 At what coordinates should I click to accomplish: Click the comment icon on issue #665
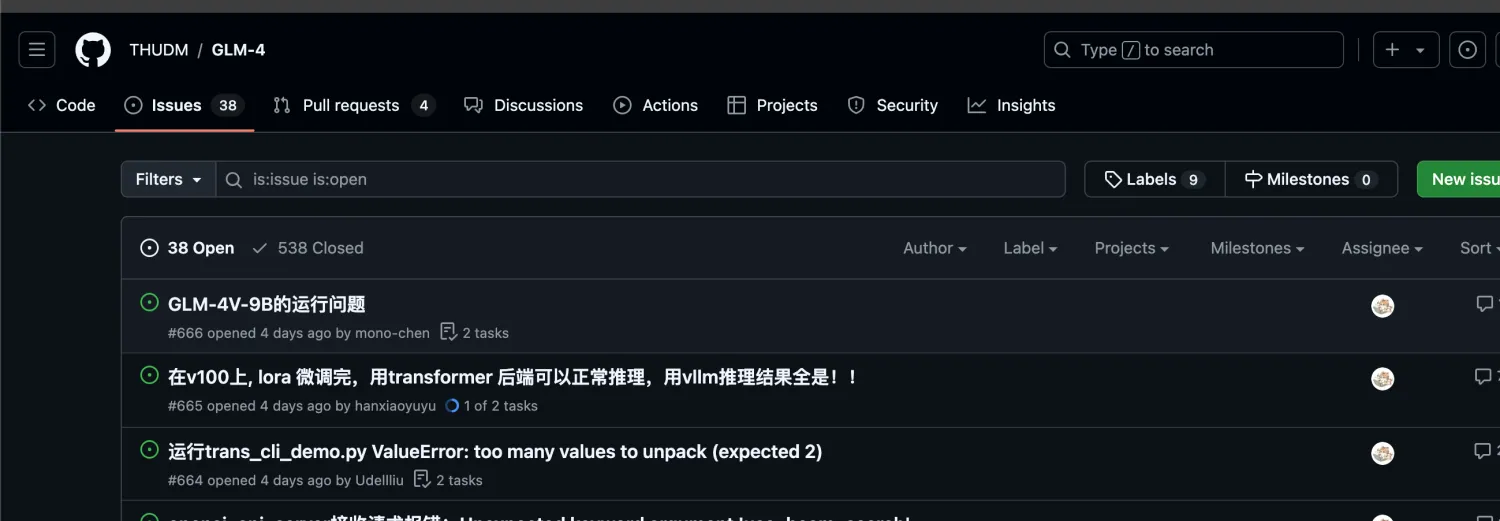coord(1484,377)
